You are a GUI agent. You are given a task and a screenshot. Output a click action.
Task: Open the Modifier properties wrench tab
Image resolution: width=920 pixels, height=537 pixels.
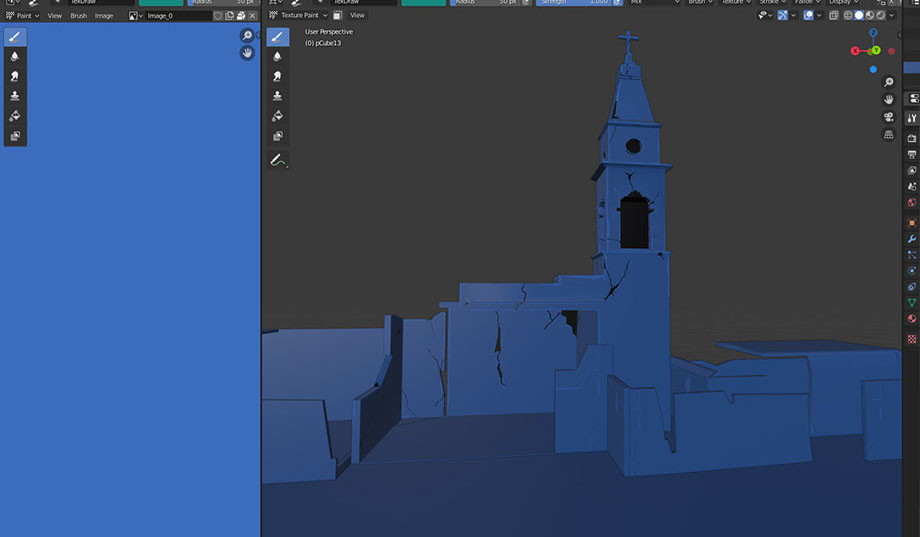click(x=911, y=239)
